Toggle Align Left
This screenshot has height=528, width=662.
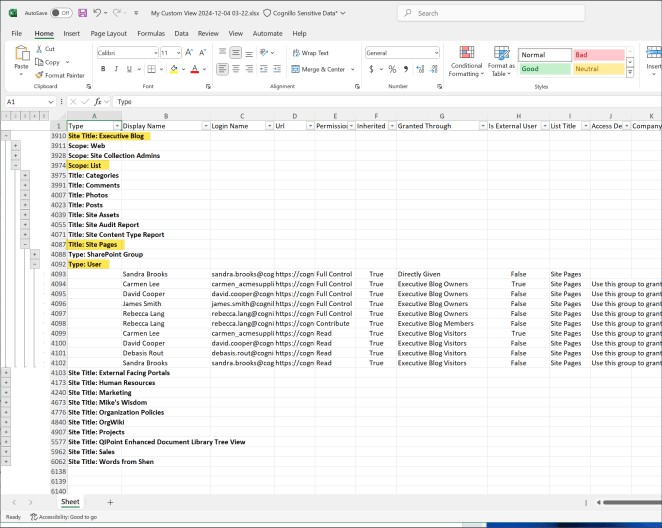(x=222, y=69)
